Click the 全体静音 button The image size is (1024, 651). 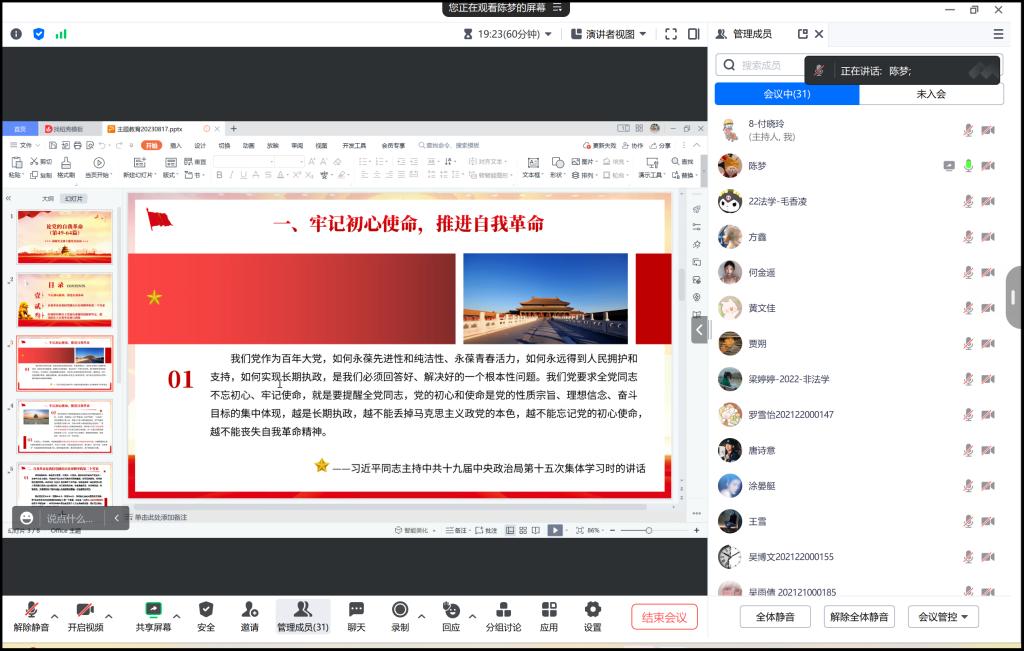775,617
